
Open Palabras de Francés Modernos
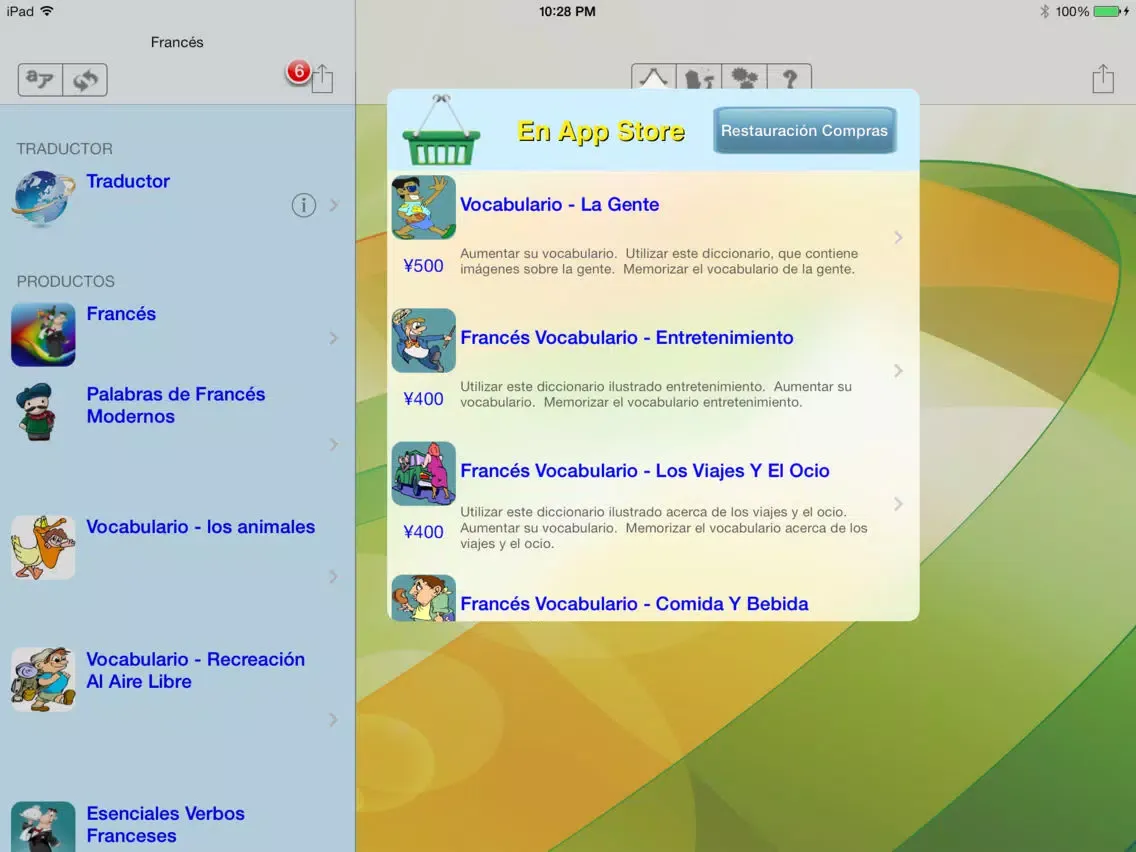click(x=176, y=405)
